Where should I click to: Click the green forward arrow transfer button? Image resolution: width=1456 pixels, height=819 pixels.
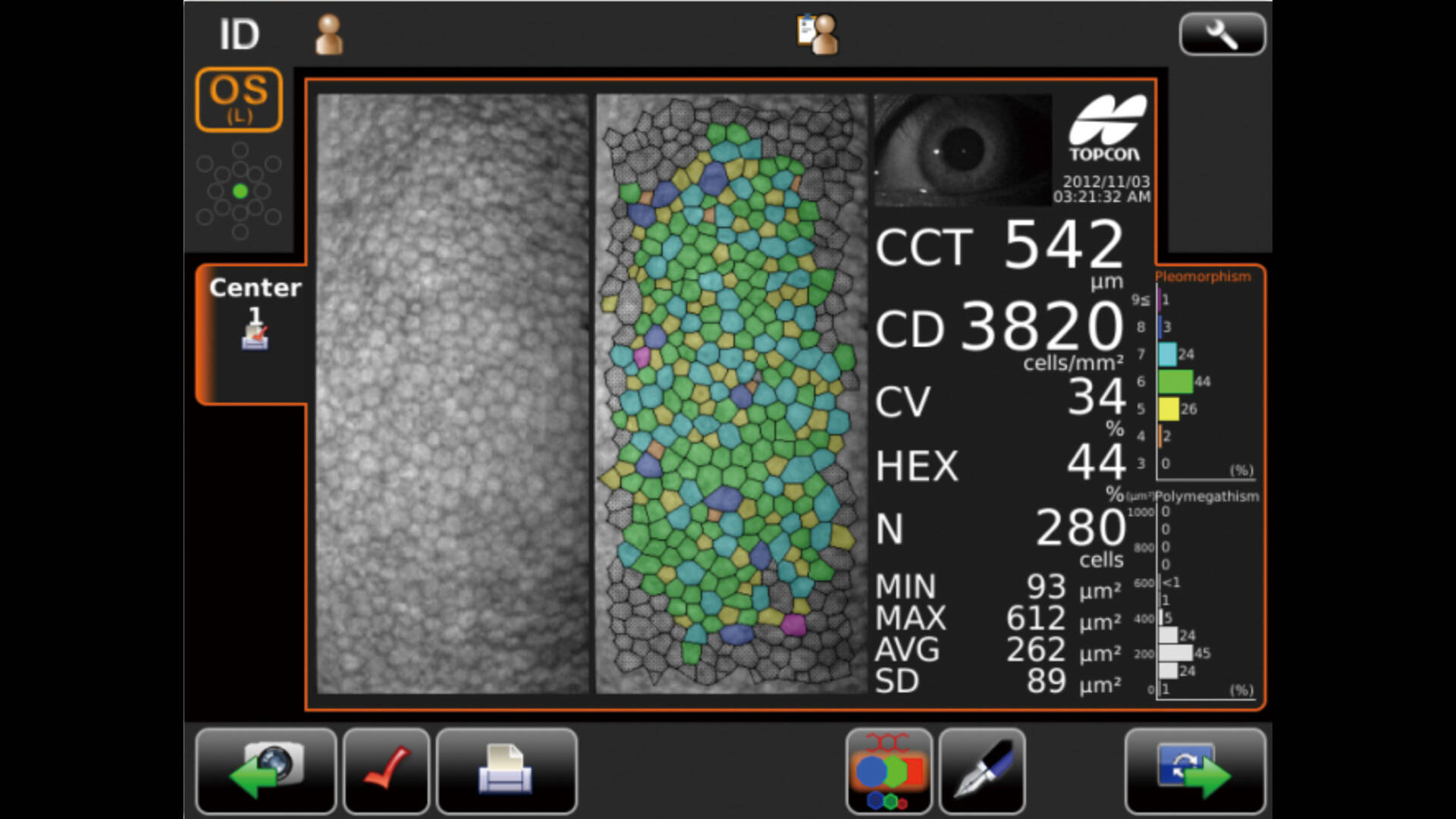click(1194, 770)
